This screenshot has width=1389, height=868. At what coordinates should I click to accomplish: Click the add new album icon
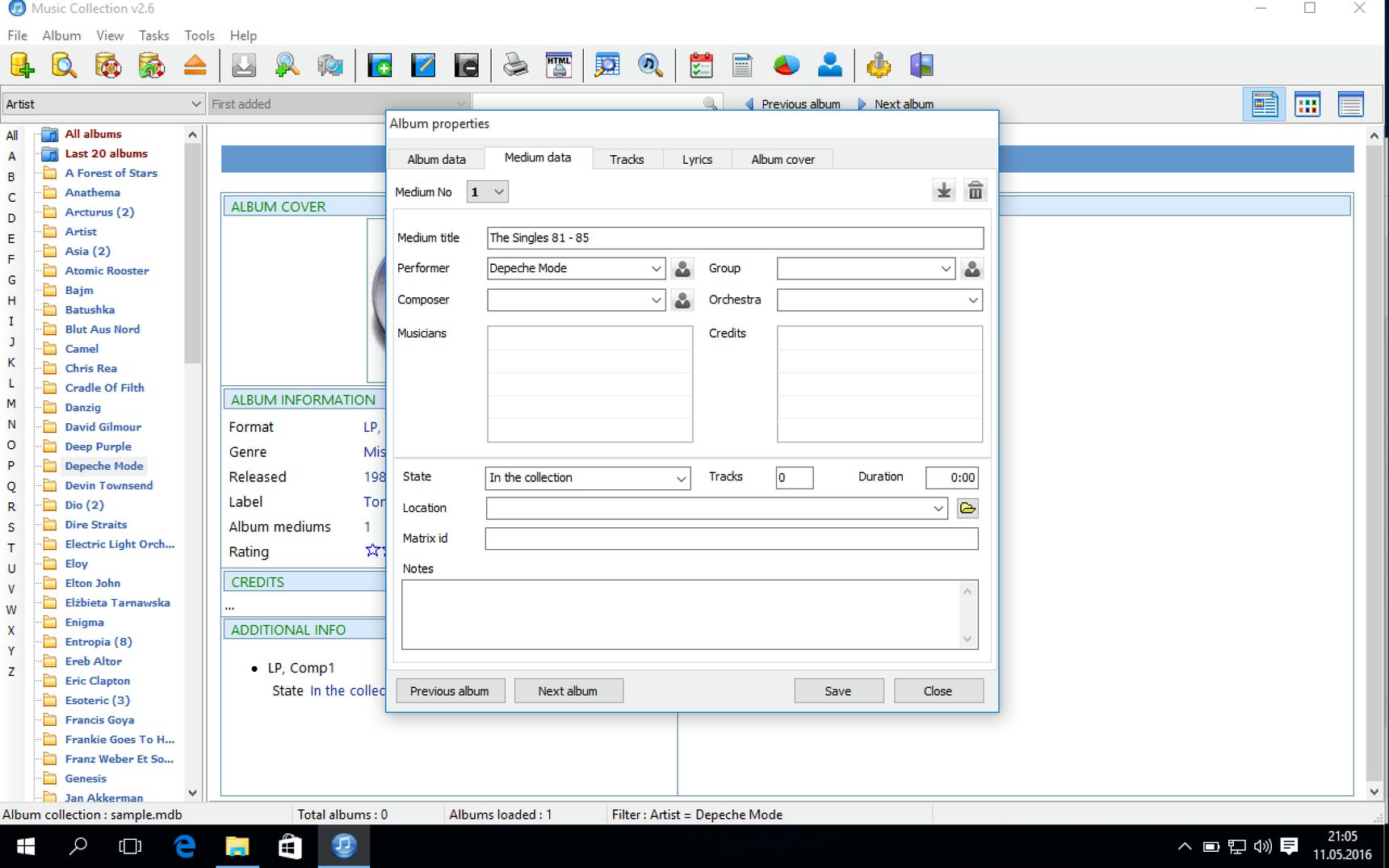380,65
